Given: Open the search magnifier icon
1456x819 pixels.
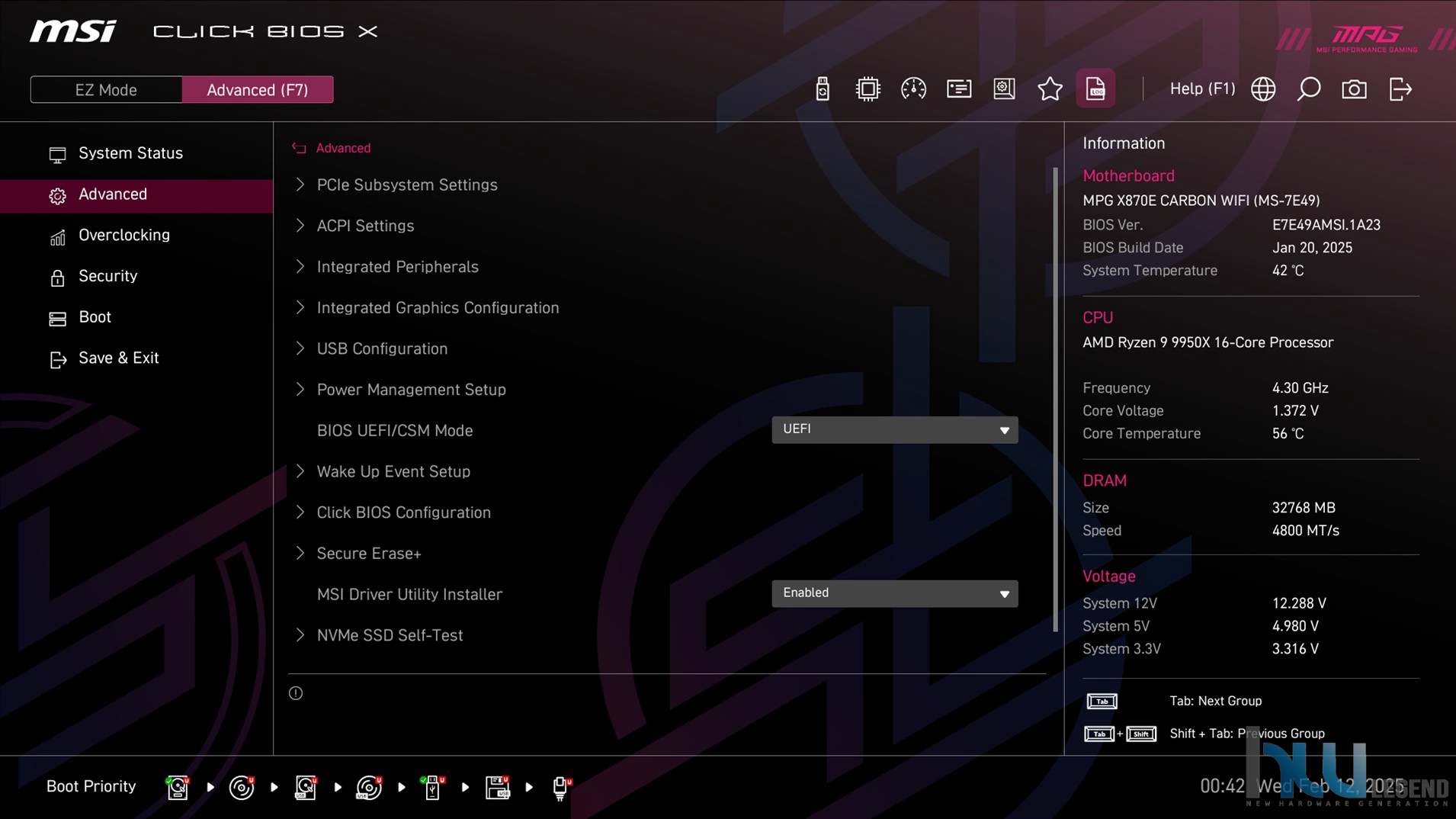Looking at the screenshot, I should point(1309,89).
